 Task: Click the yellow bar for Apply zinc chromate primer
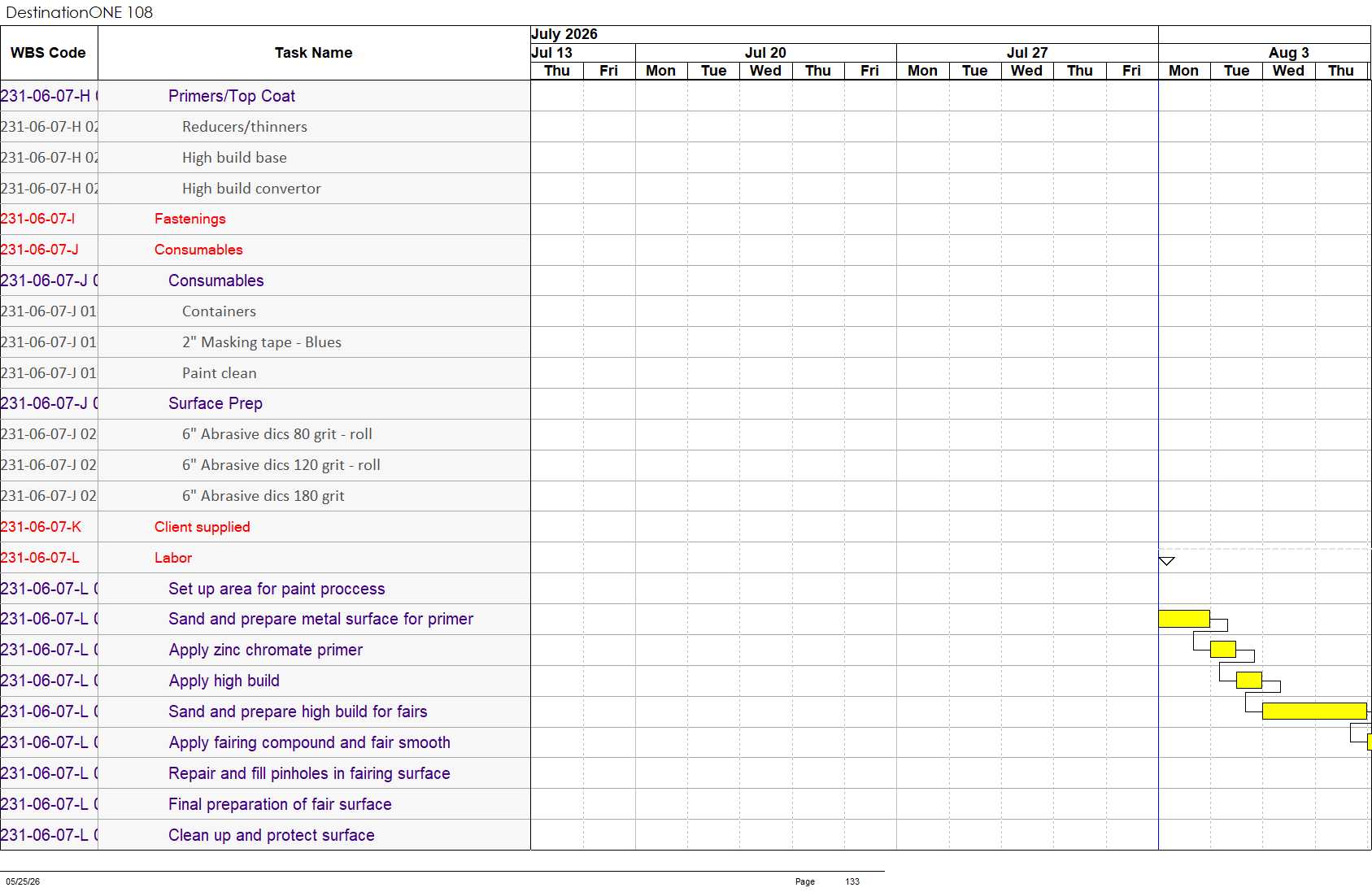click(1223, 649)
